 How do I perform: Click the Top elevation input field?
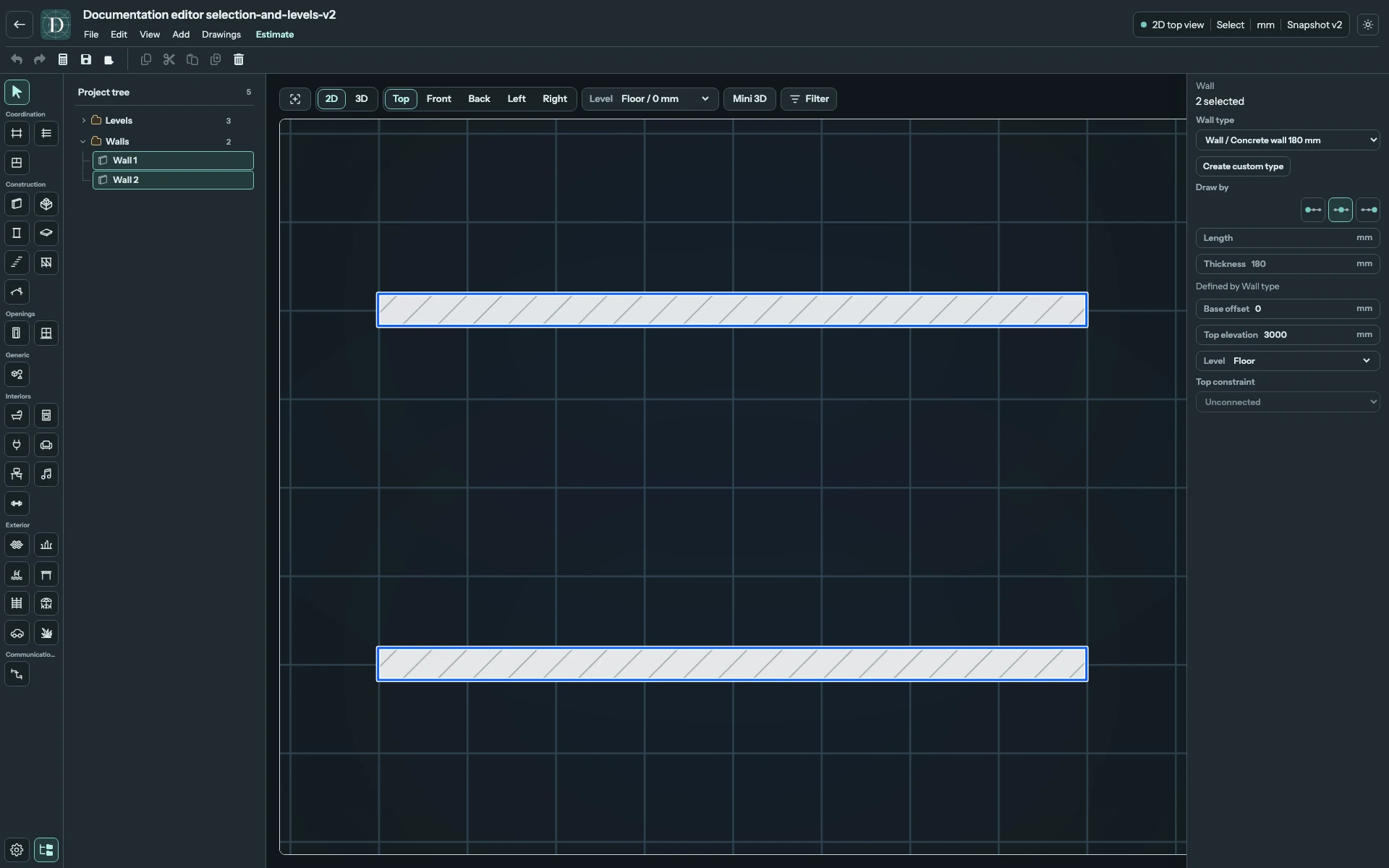point(1288,335)
